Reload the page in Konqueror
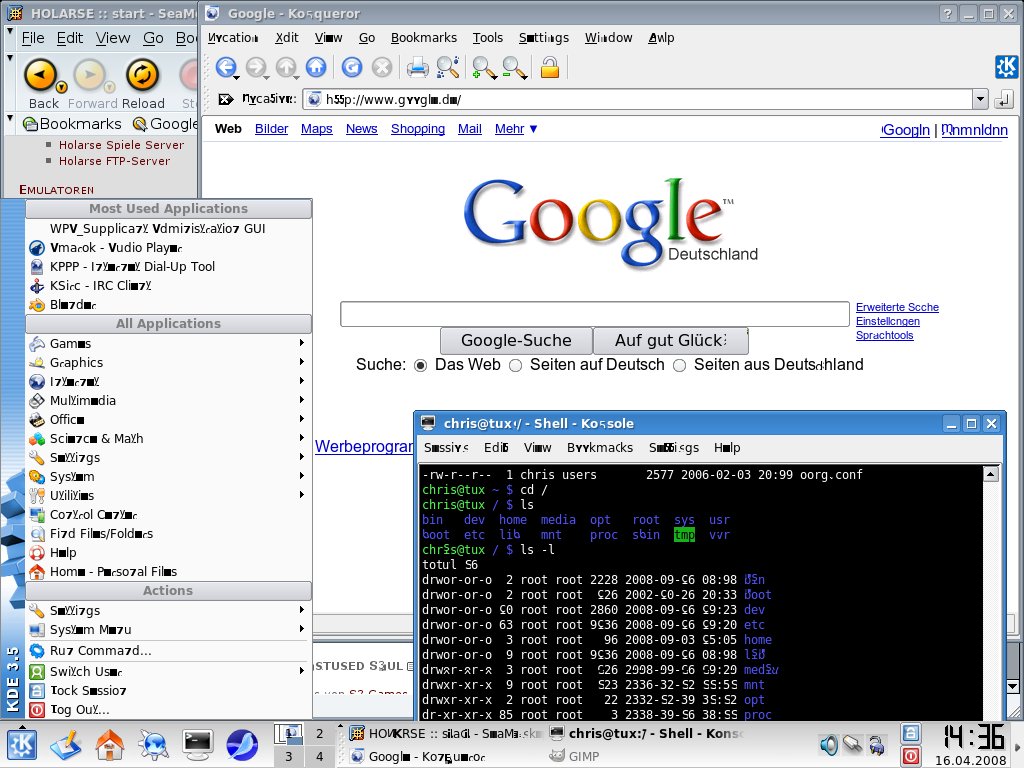Screen dimensions: 1024x768 click(351, 68)
